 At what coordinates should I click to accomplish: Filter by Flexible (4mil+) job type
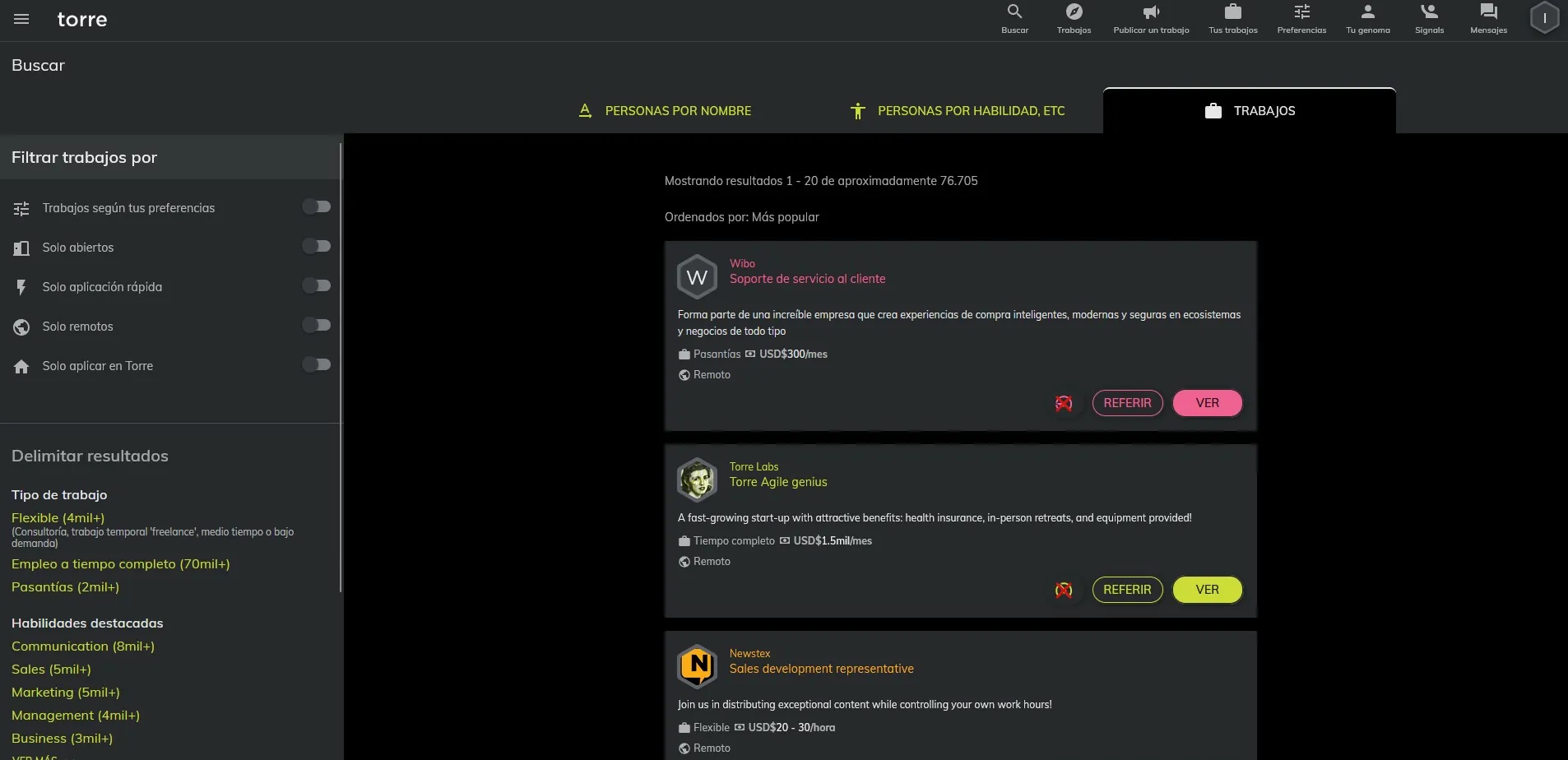(58, 518)
